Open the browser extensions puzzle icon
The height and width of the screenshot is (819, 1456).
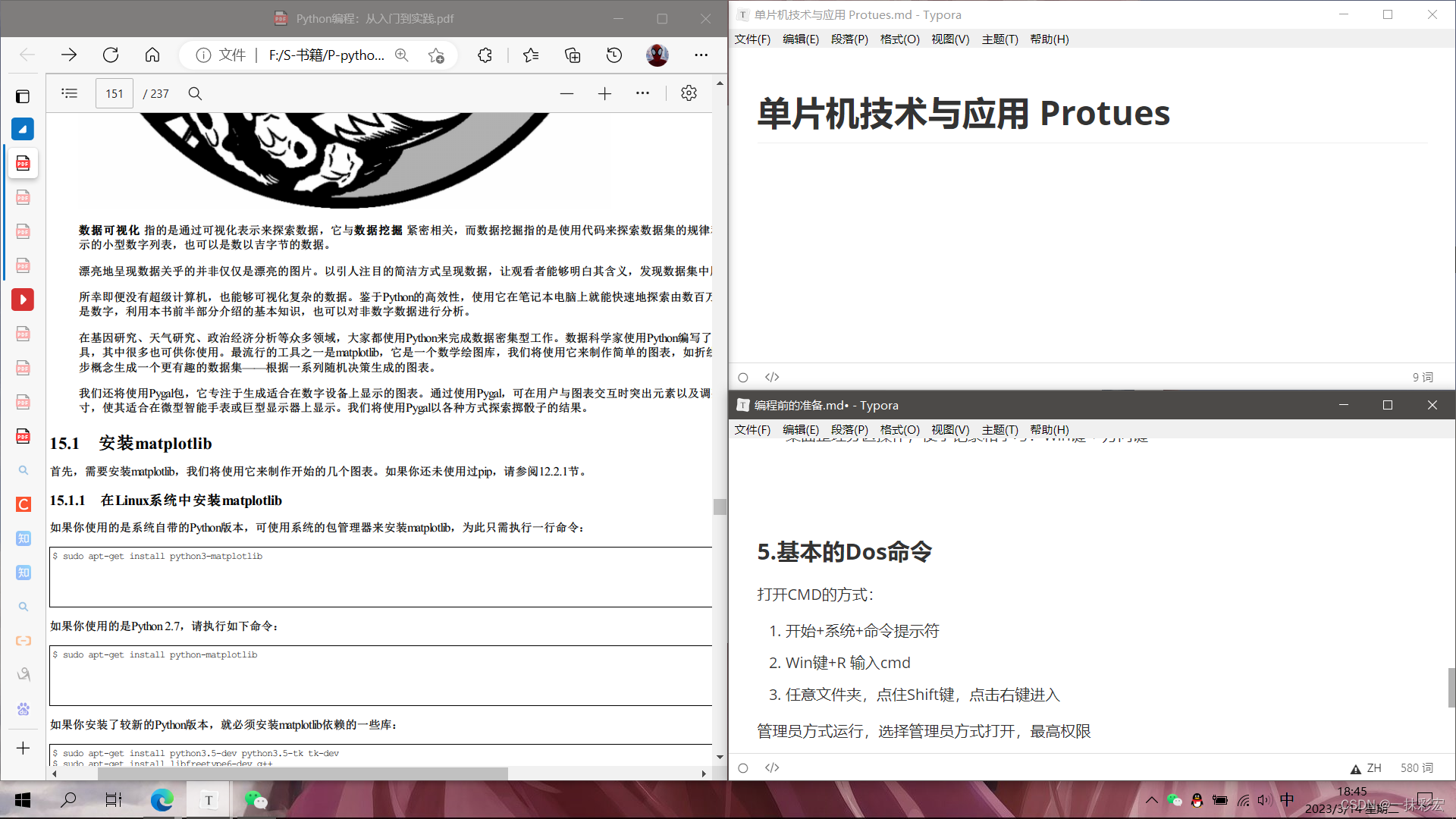tap(485, 55)
